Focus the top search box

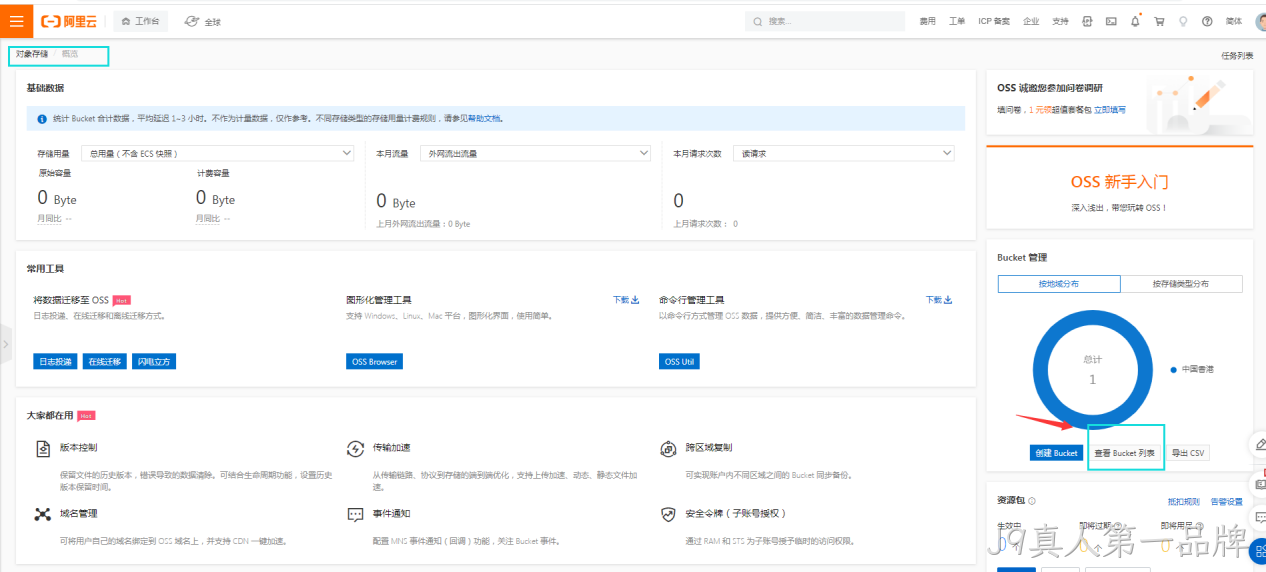click(827, 21)
